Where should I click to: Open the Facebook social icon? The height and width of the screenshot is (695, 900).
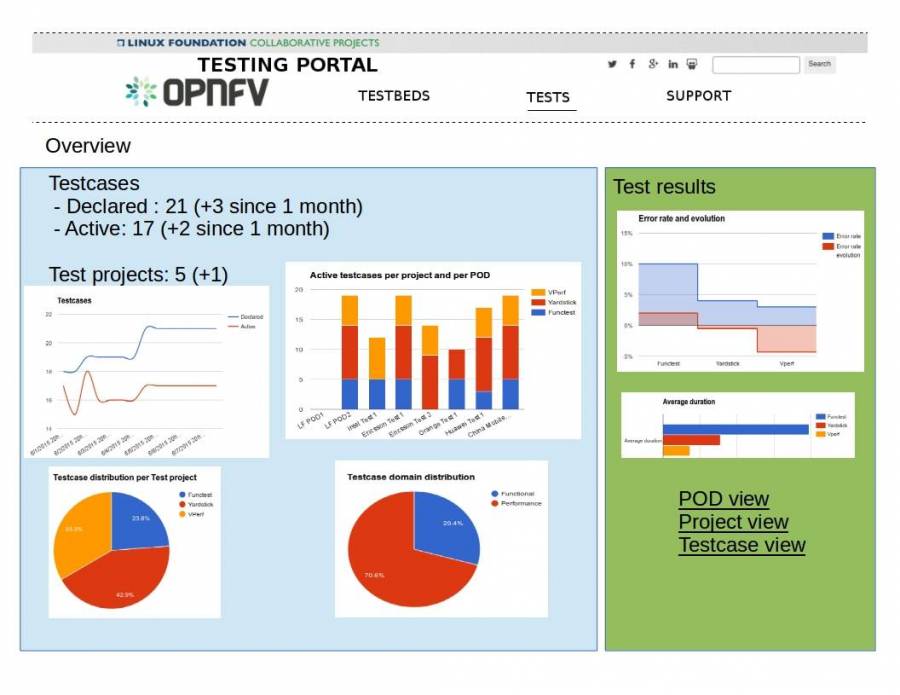pos(632,64)
